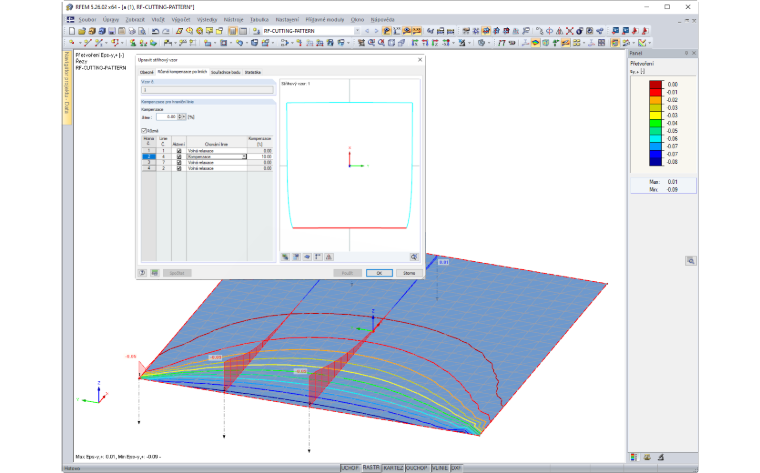The width and height of the screenshot is (760, 473).
Task: Click the red X delete icon in top toolbar
Action: (x=570, y=31)
